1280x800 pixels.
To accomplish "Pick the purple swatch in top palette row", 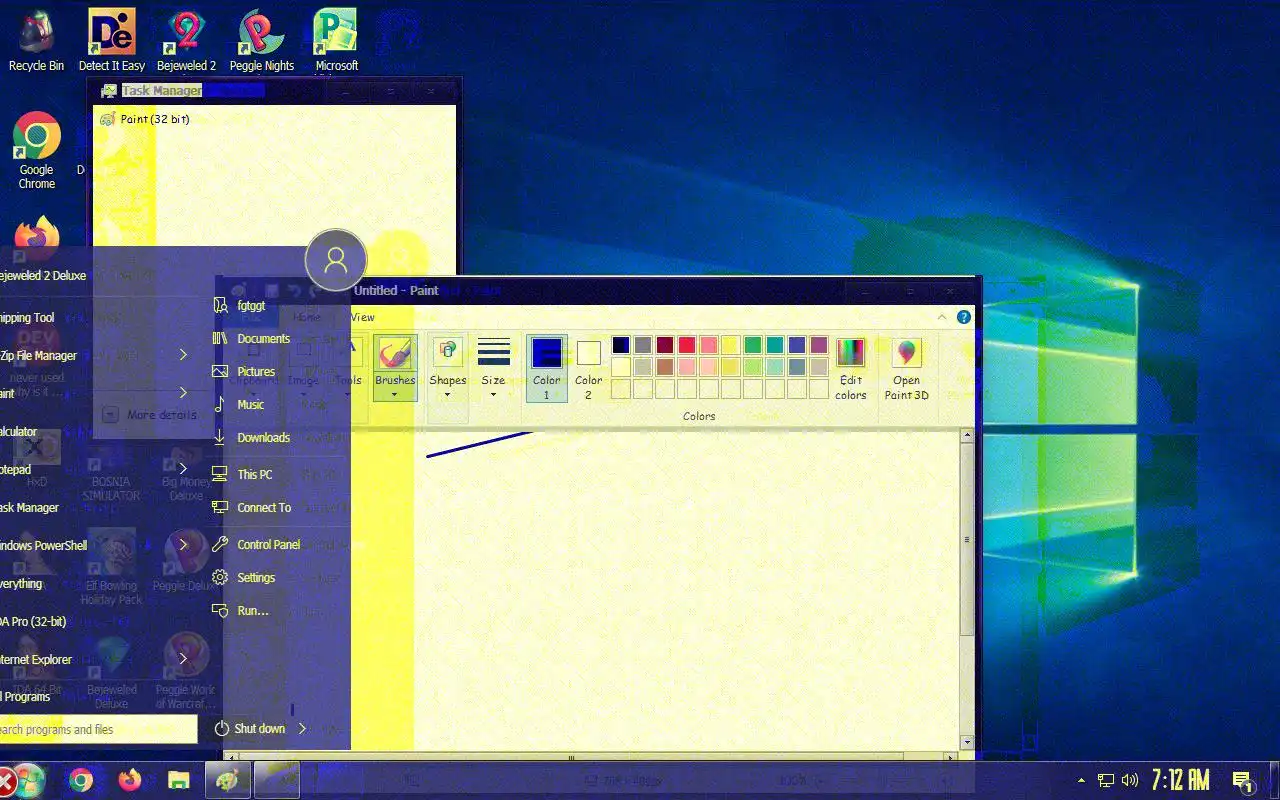I will (819, 345).
